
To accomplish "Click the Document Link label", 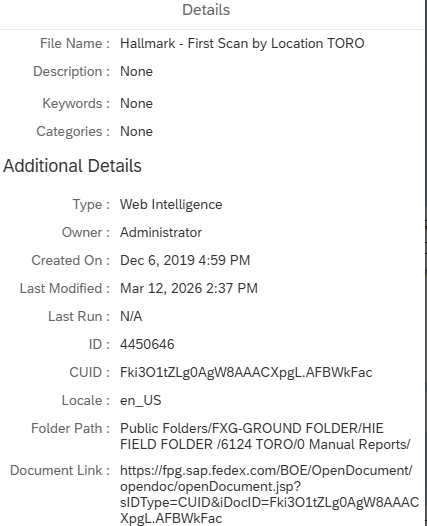I will [x=60, y=471].
